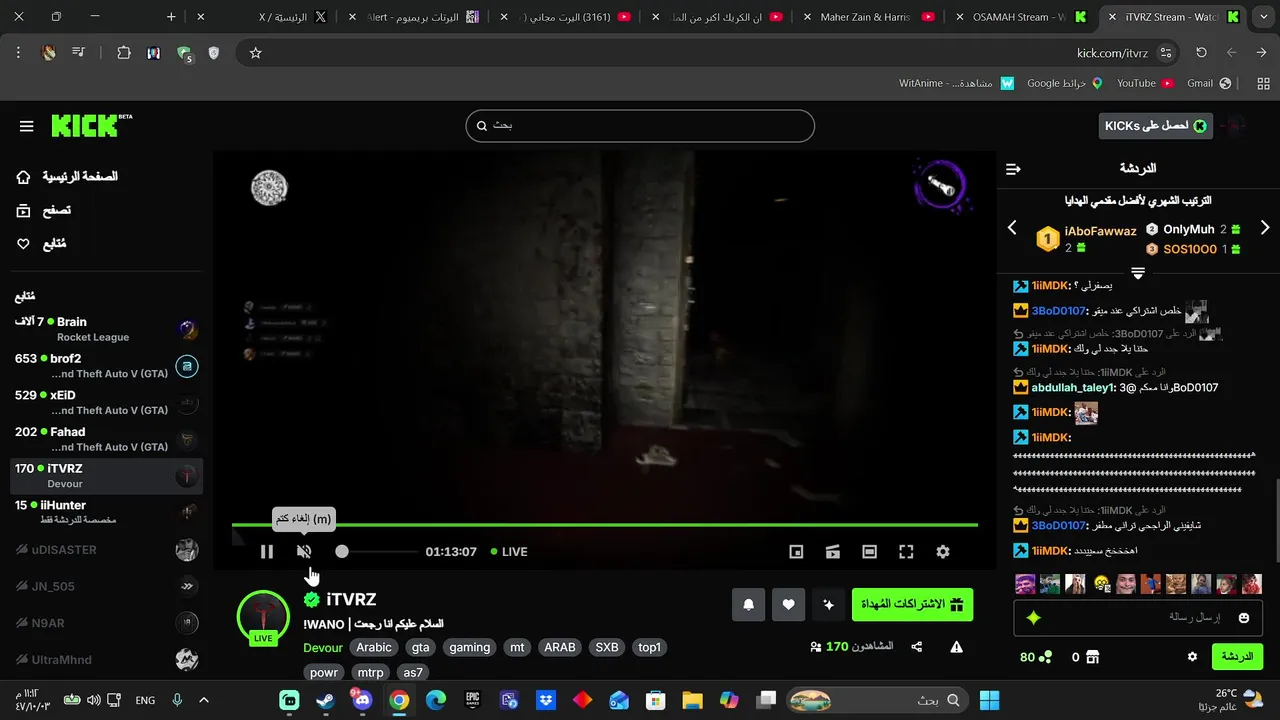Open Discord from the taskbar
Viewport: 1280px width, 720px height.
362,700
